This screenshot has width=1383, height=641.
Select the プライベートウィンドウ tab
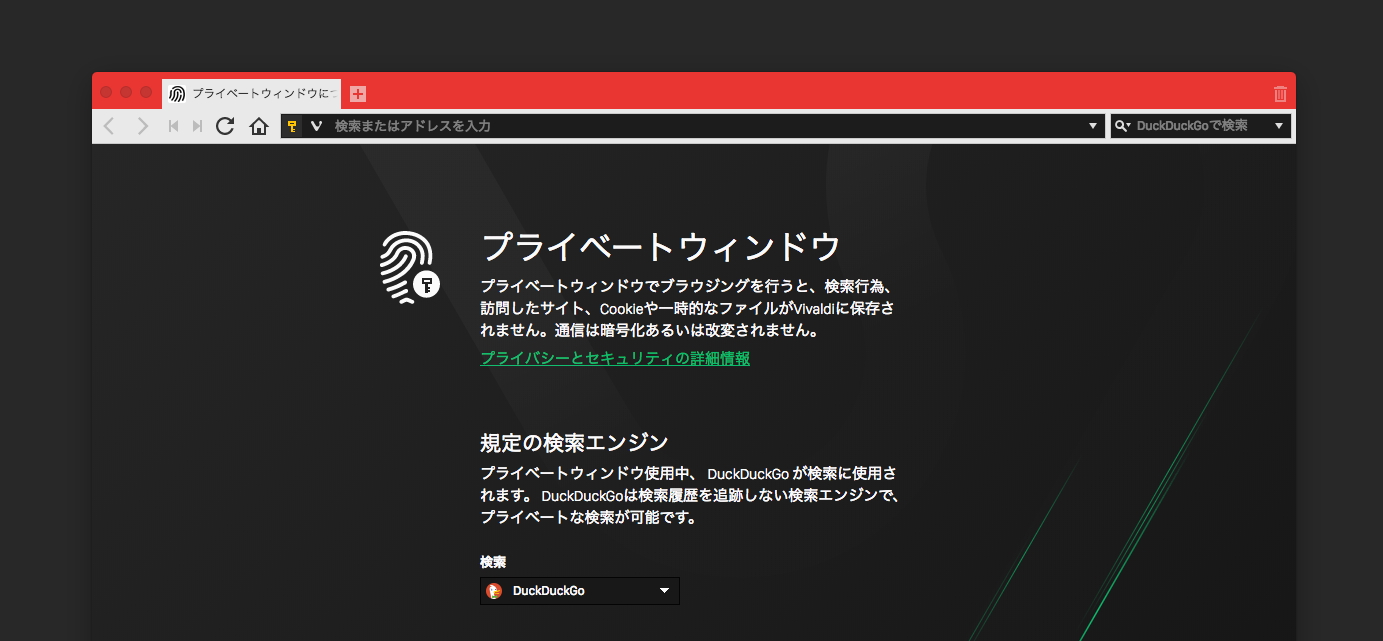tap(251, 94)
